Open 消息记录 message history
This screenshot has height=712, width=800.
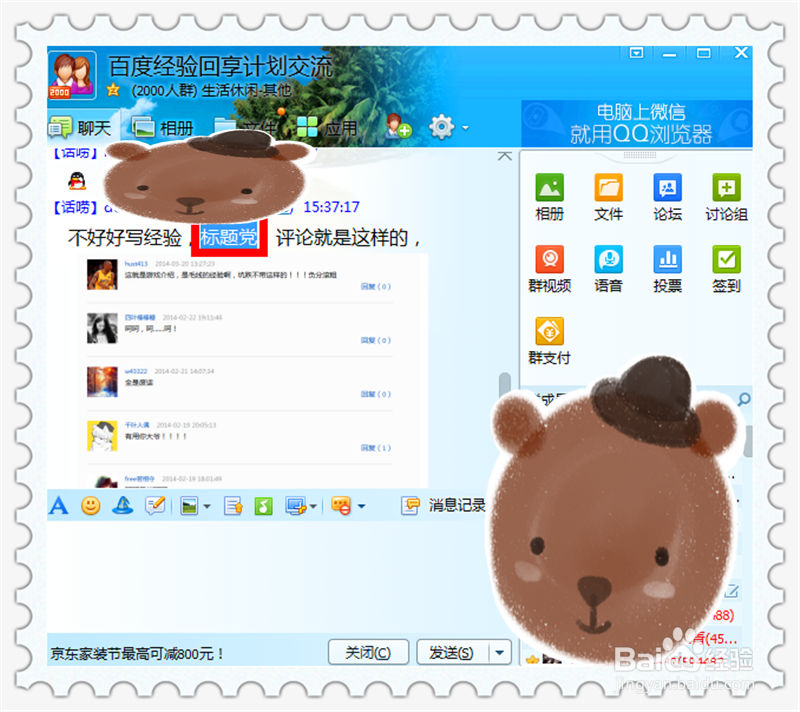point(443,505)
